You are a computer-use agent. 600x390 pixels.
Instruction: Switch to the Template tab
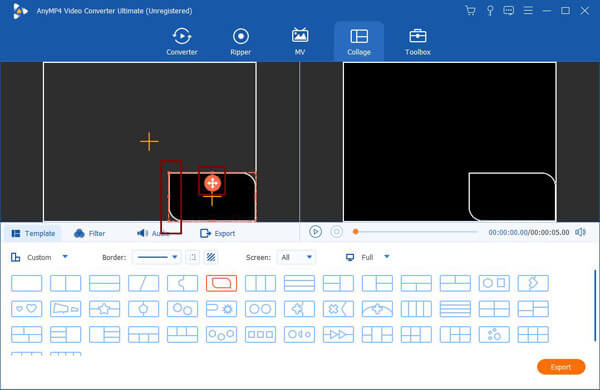pos(33,233)
